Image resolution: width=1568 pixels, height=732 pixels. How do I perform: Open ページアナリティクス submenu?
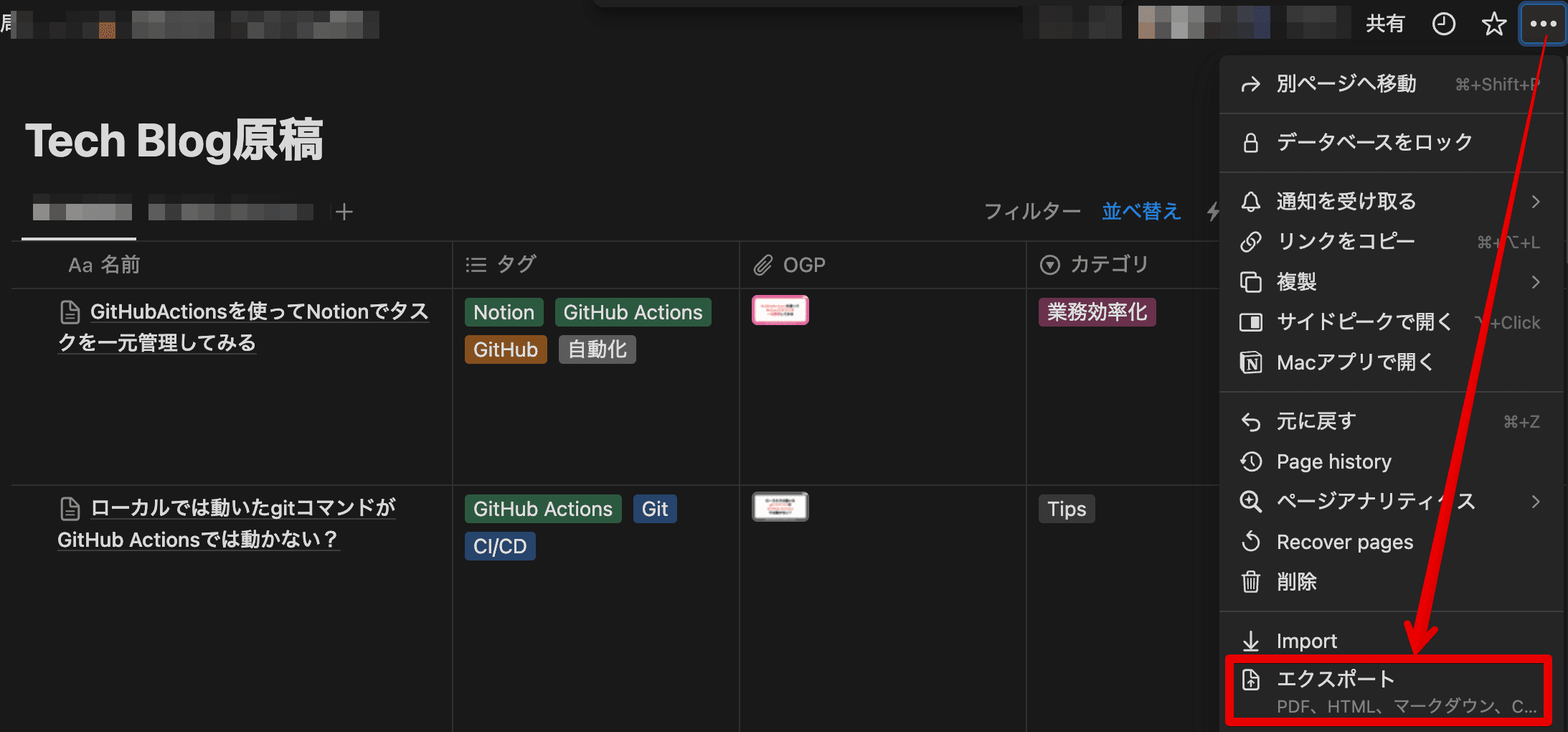point(1390,501)
